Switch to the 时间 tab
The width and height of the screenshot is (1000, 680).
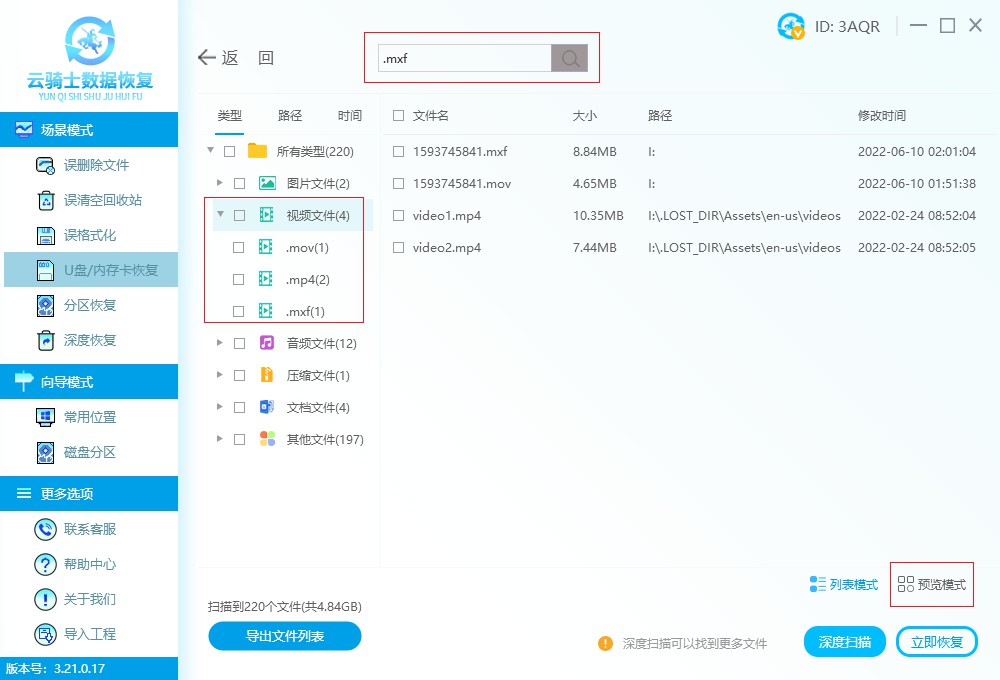349,115
